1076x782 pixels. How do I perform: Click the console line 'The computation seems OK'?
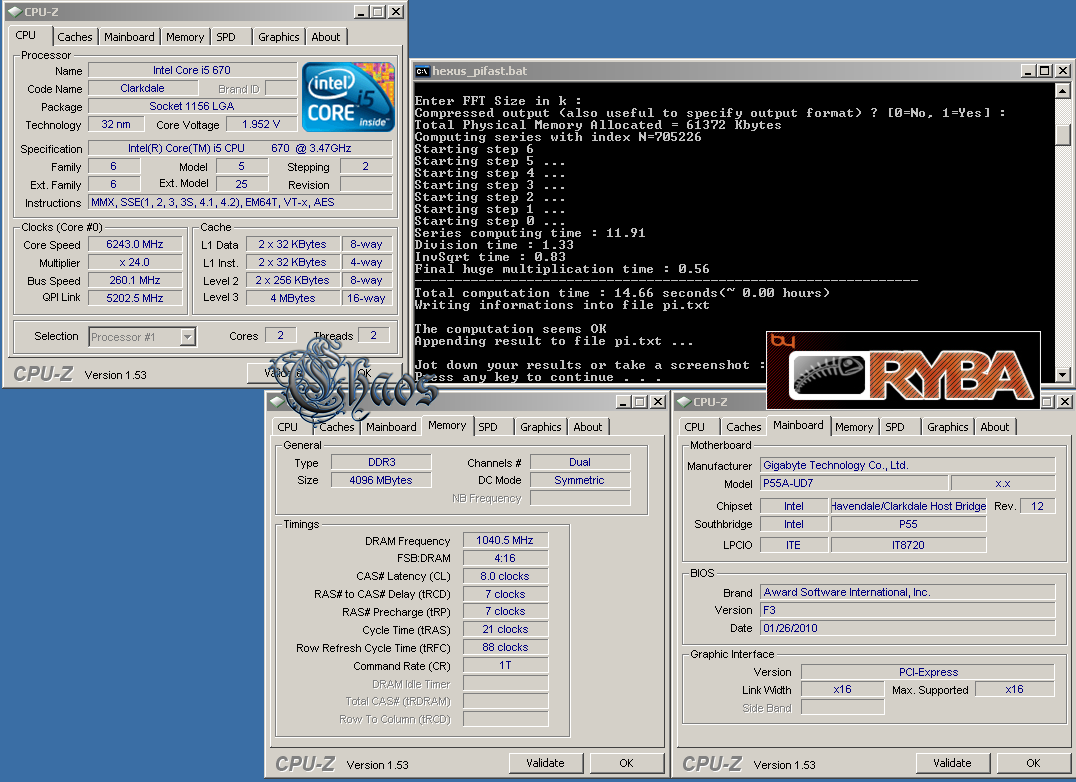click(x=511, y=329)
